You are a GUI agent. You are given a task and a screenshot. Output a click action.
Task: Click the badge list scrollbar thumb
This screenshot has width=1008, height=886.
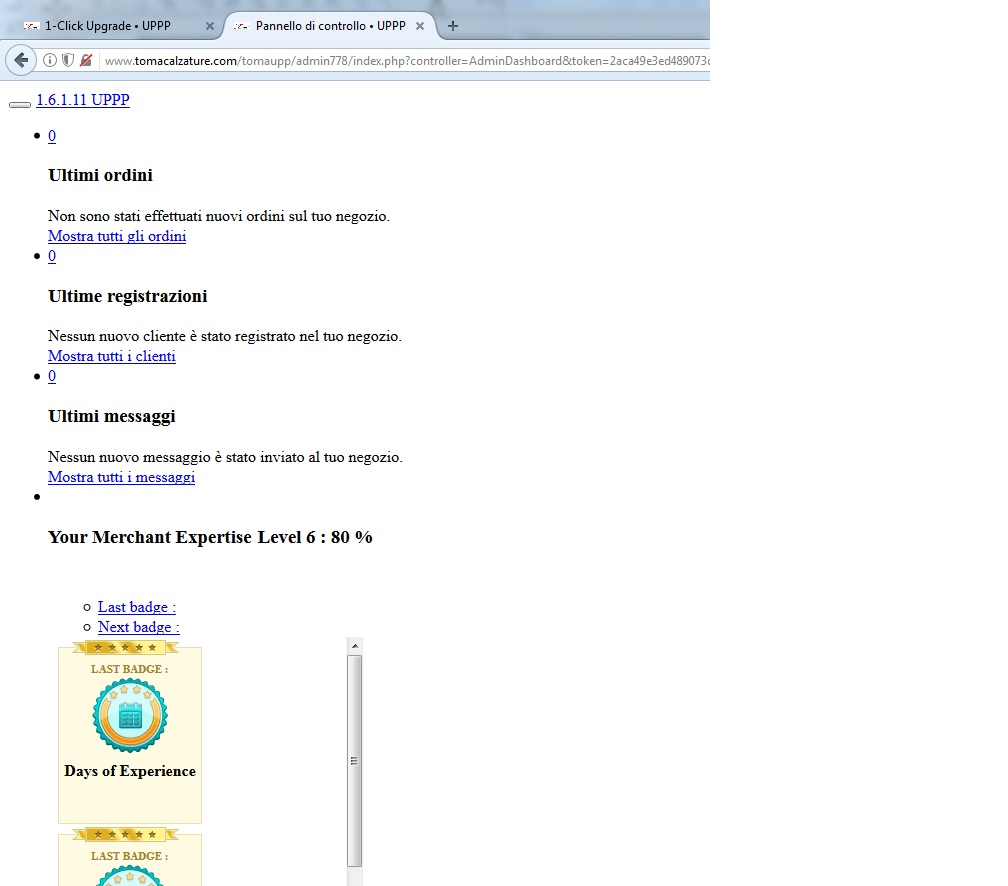pyautogui.click(x=354, y=761)
